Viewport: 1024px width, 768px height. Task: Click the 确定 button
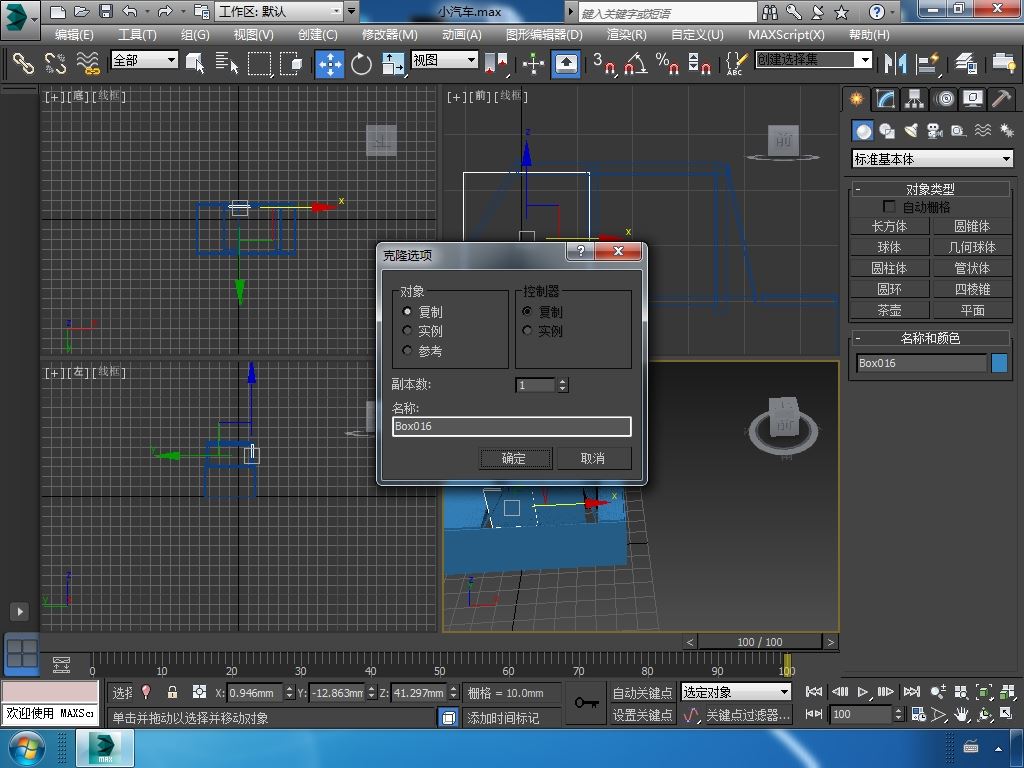click(513, 458)
